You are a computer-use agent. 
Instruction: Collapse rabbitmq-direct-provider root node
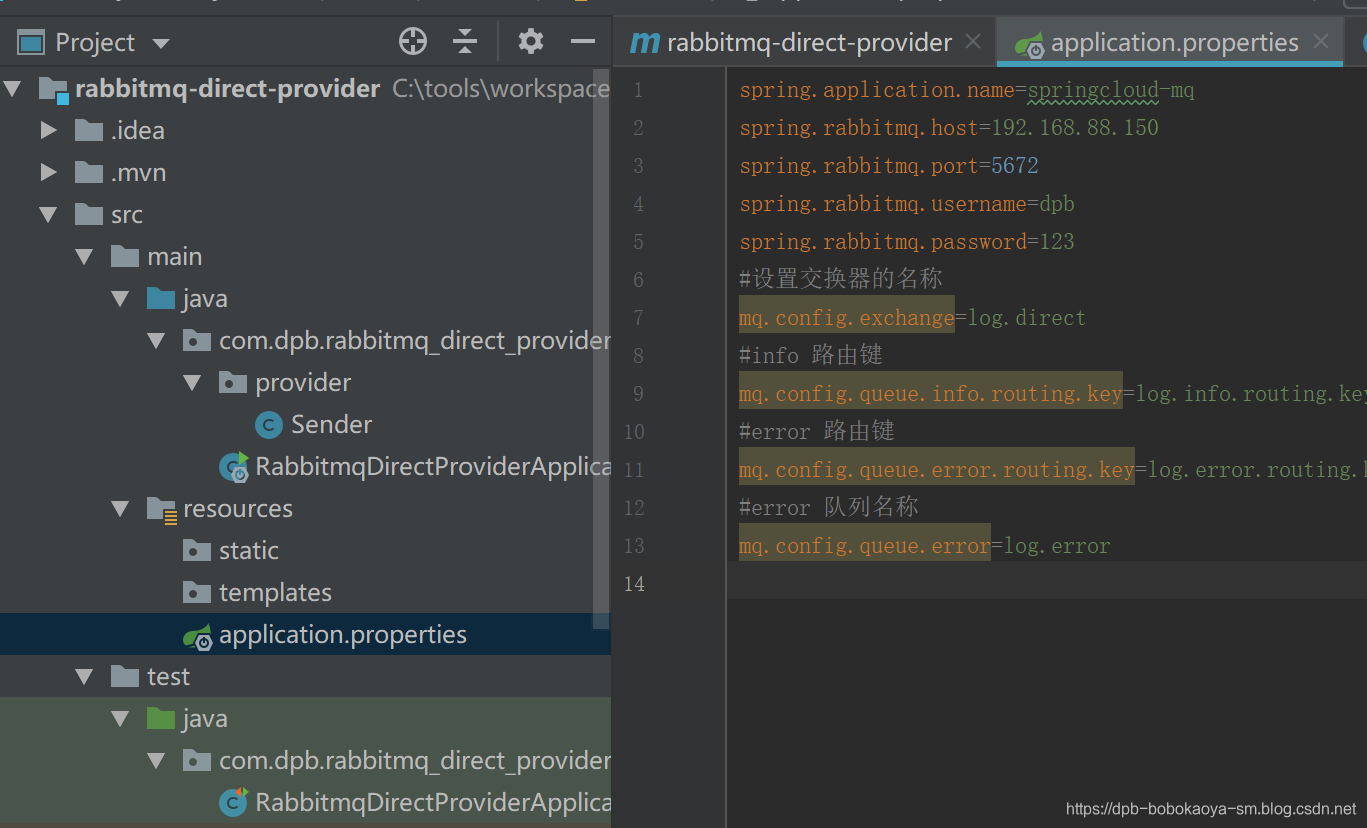(12, 89)
